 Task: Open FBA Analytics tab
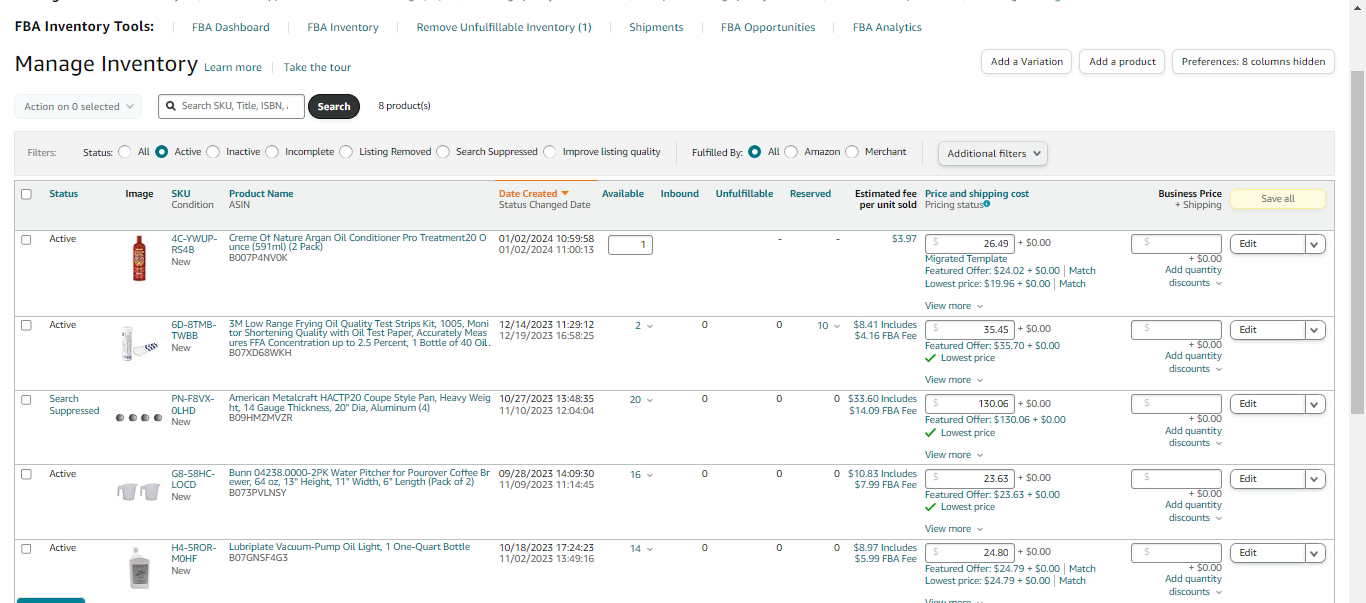point(887,28)
